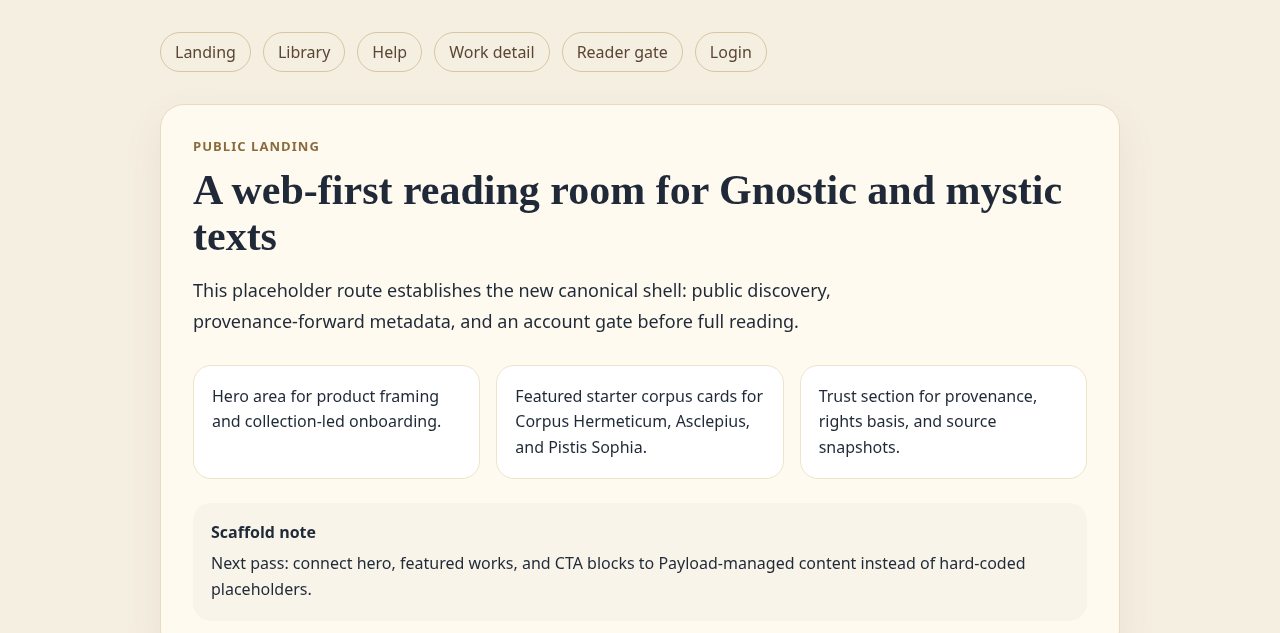Select the Featured starter corpus cards tile
This screenshot has width=1280, height=633.
640,422
